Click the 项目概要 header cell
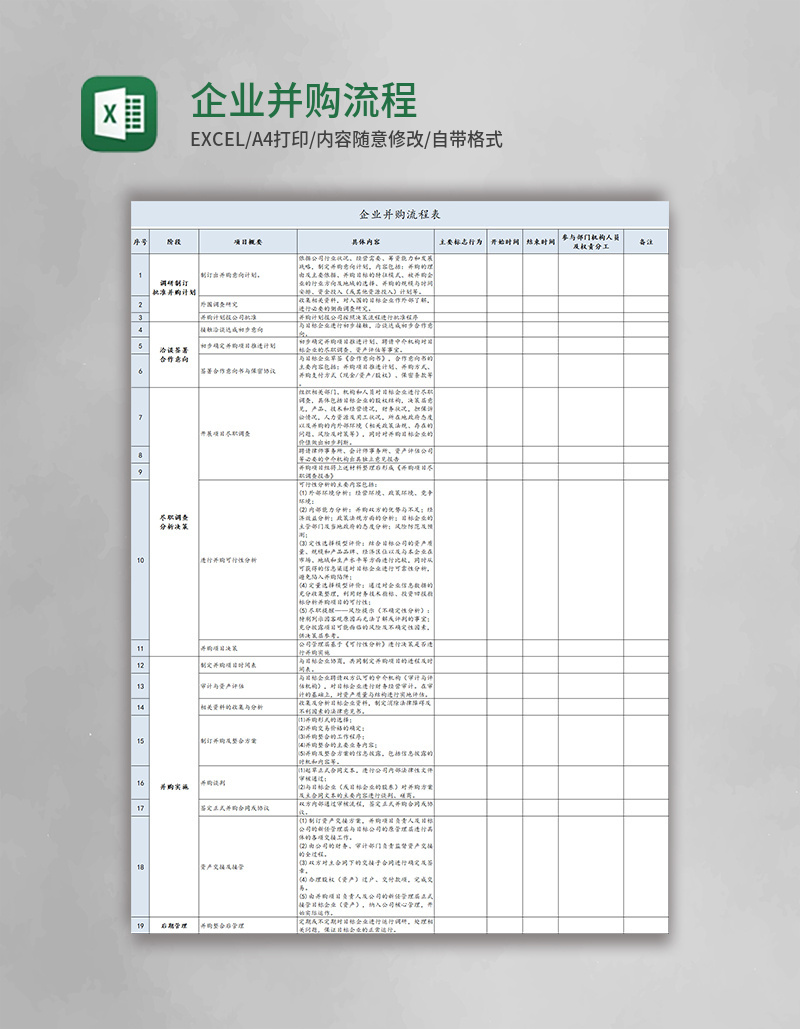This screenshot has width=800, height=1029. [247, 242]
